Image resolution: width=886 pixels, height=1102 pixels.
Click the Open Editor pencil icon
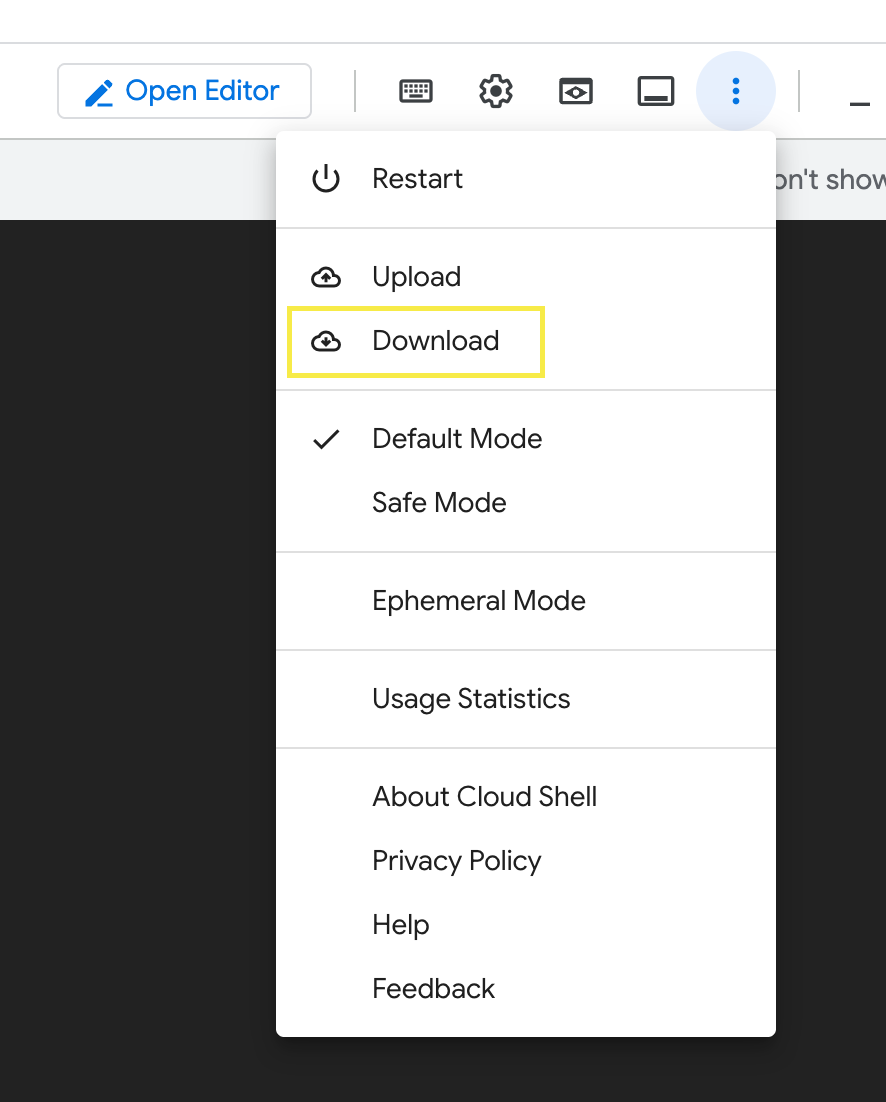click(99, 92)
